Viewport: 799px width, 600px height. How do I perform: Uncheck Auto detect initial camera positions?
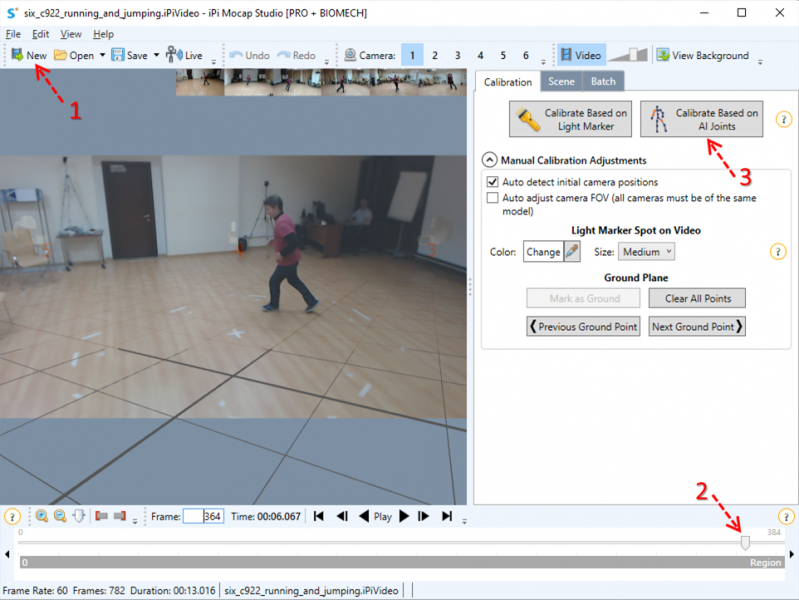[492, 182]
